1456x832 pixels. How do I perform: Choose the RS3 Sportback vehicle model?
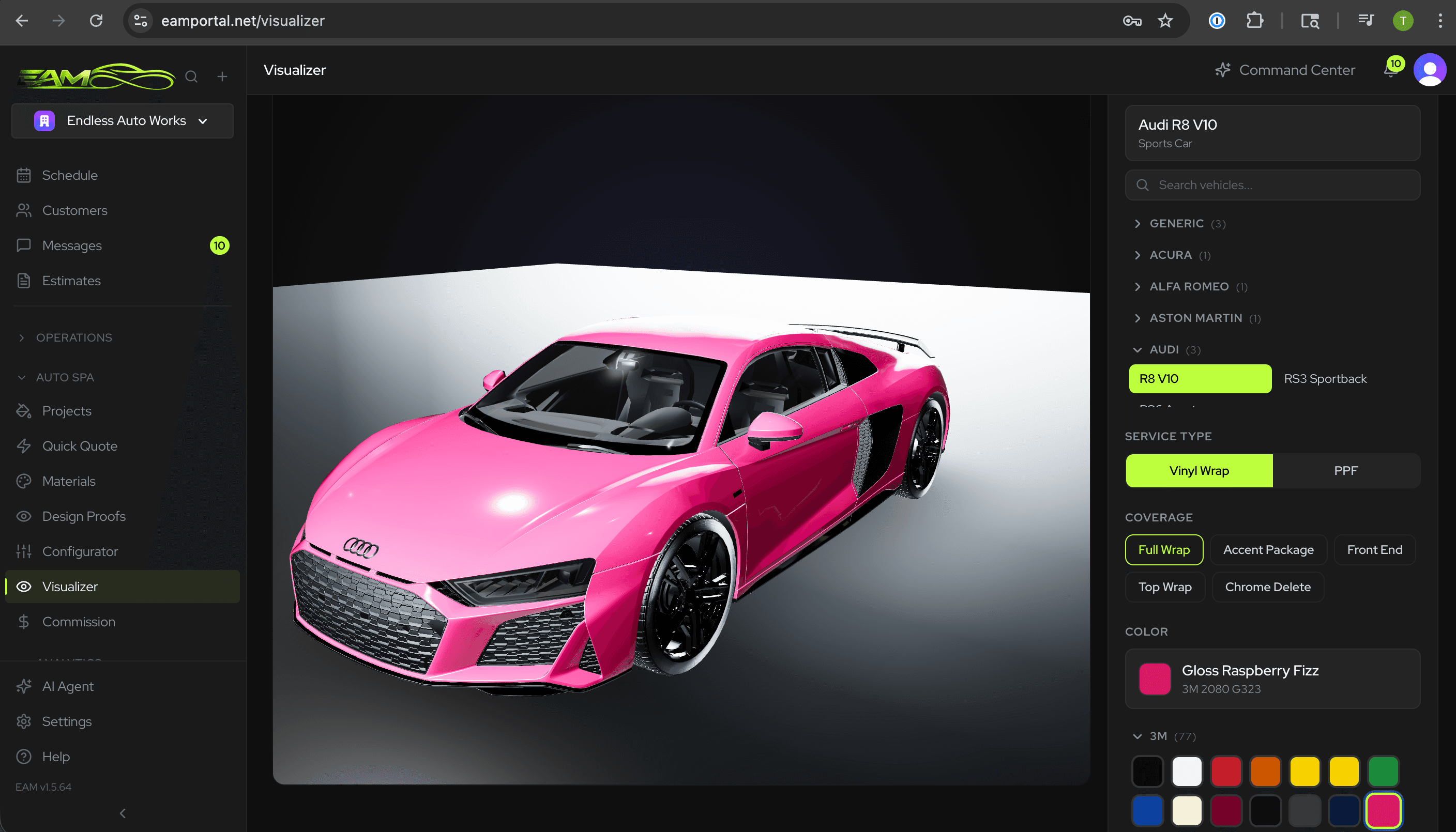point(1325,379)
